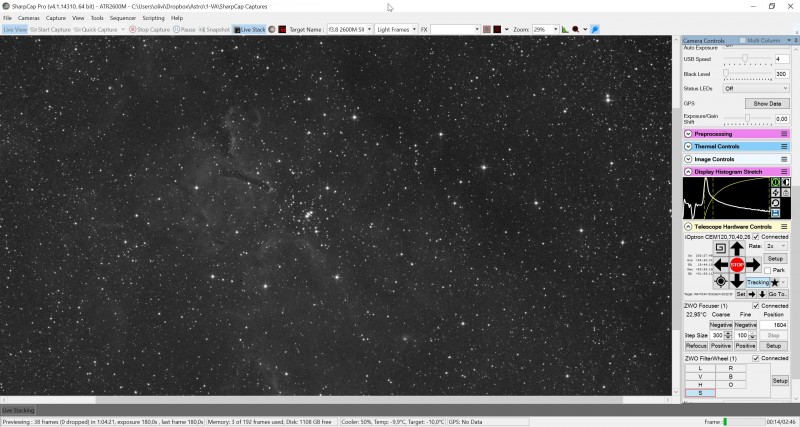The image size is (800, 427).
Task: Open the Thermal Controls hamburger menu
Action: tap(784, 146)
